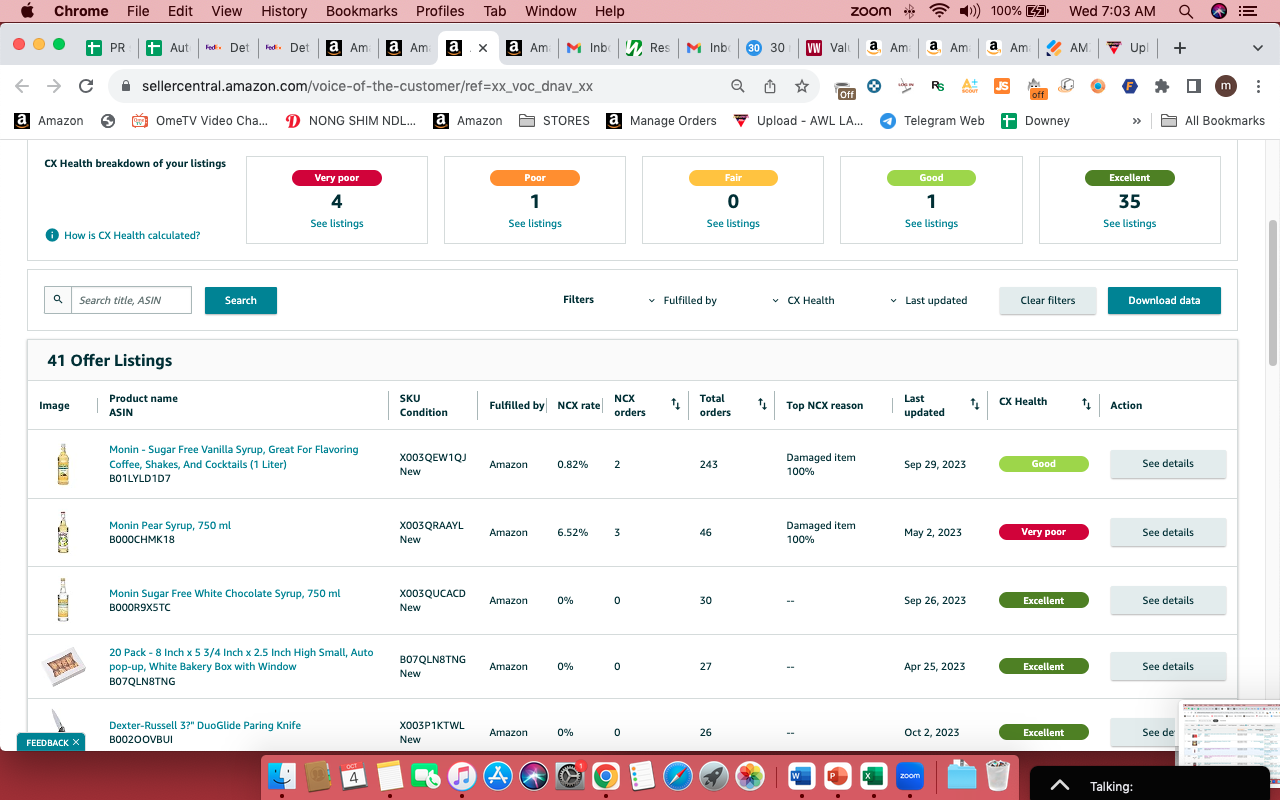
Task: Open the Monin Sugar Free White Chocolate Syrup link
Action: pos(225,593)
